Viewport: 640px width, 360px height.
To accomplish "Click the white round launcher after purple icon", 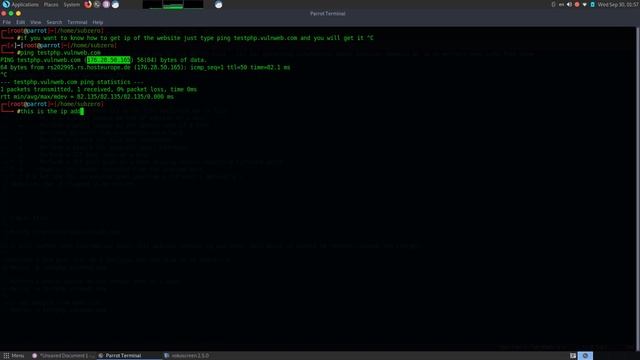I will pos(116,4).
